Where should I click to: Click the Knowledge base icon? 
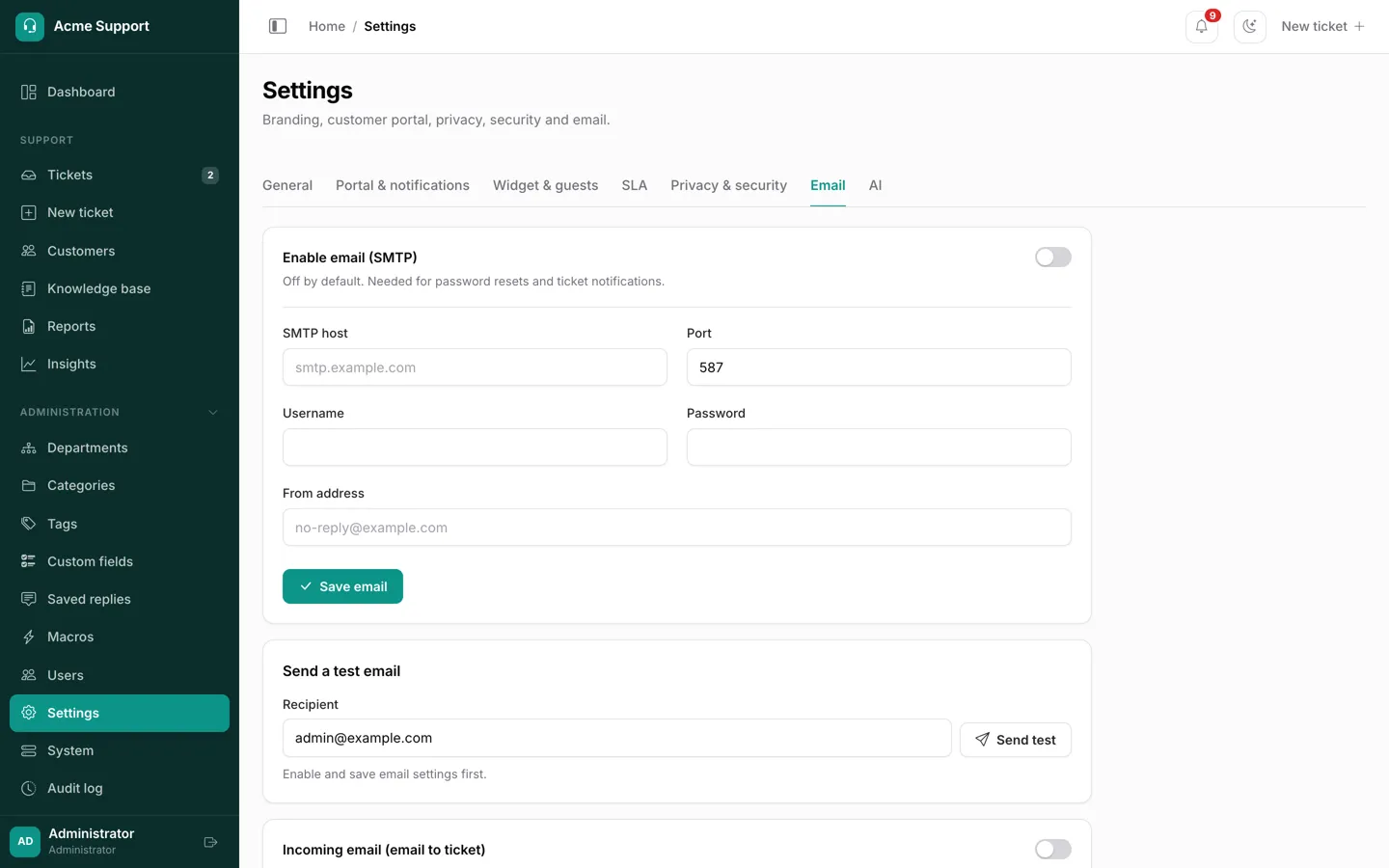tap(29, 288)
